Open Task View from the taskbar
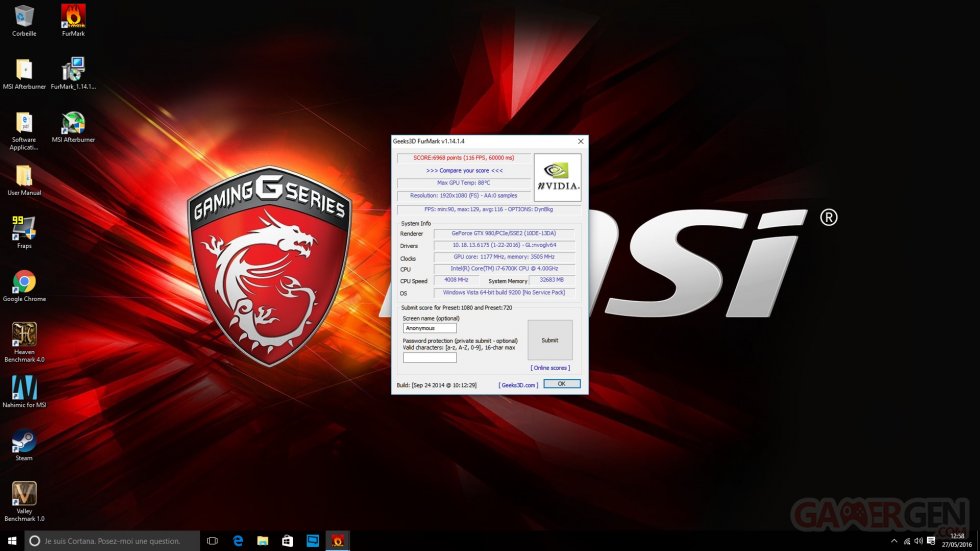980x551 pixels. coord(212,540)
